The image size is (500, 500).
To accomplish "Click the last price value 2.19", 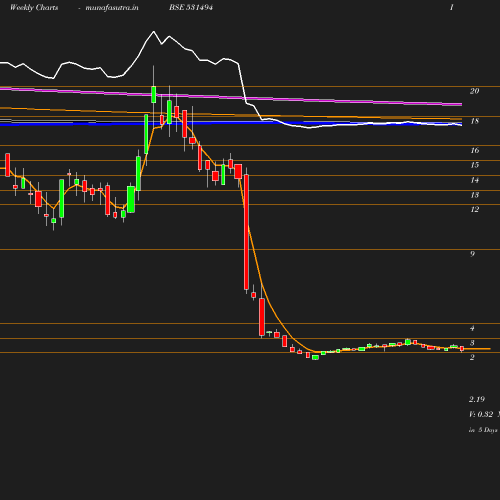I will (x=477, y=399).
